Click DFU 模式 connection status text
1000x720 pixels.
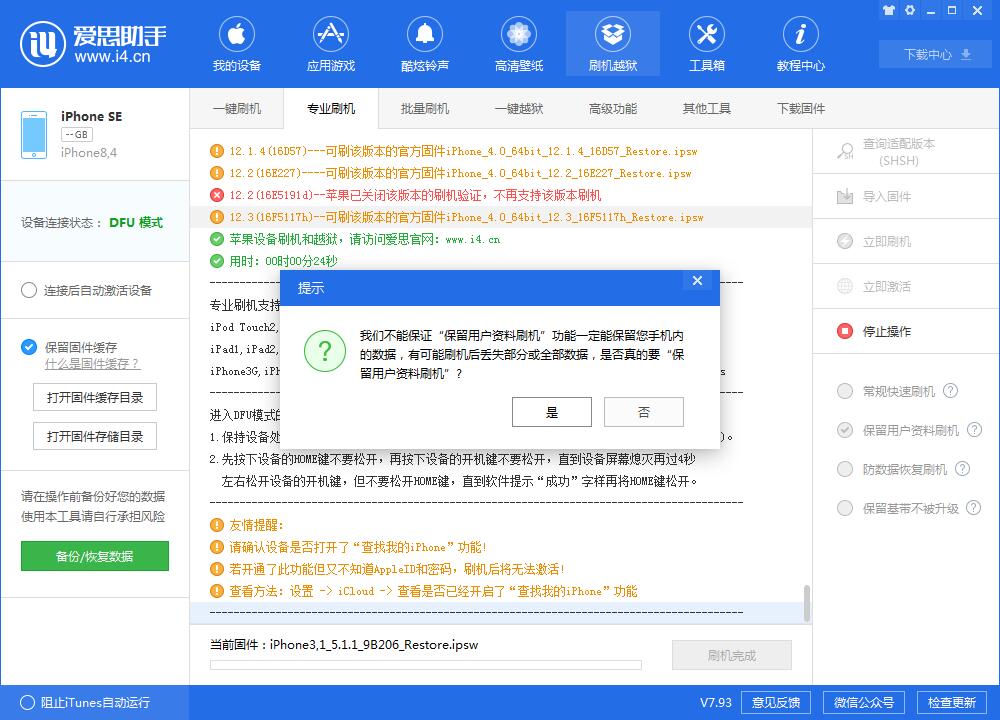click(x=136, y=222)
